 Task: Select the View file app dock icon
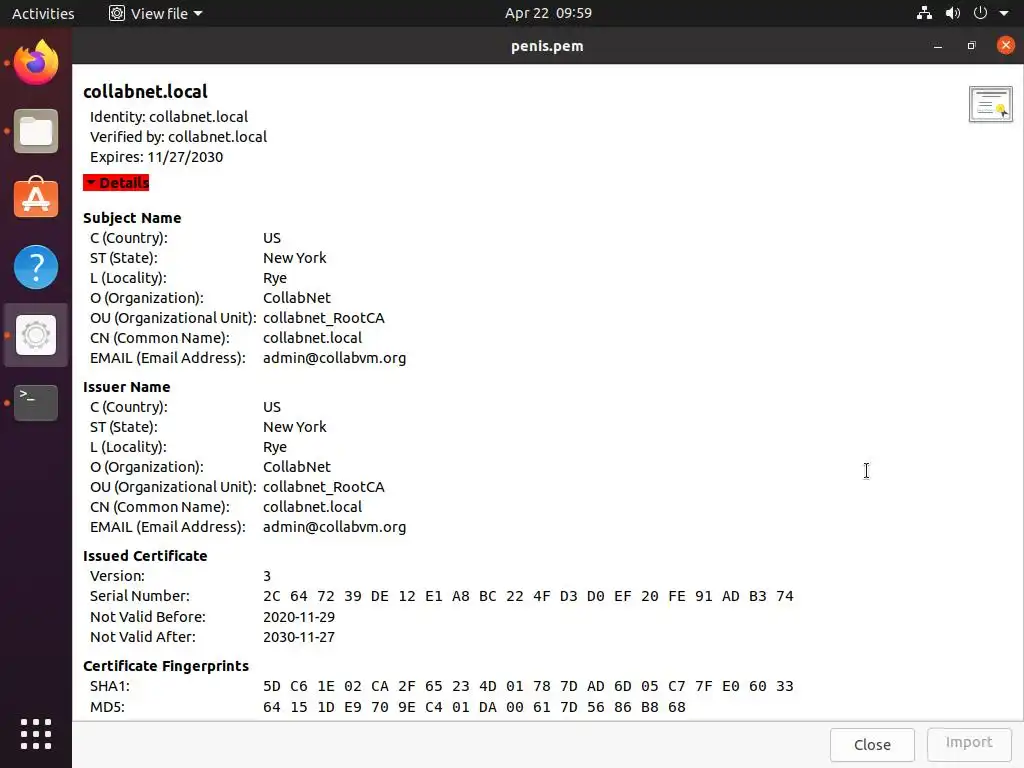[36, 335]
